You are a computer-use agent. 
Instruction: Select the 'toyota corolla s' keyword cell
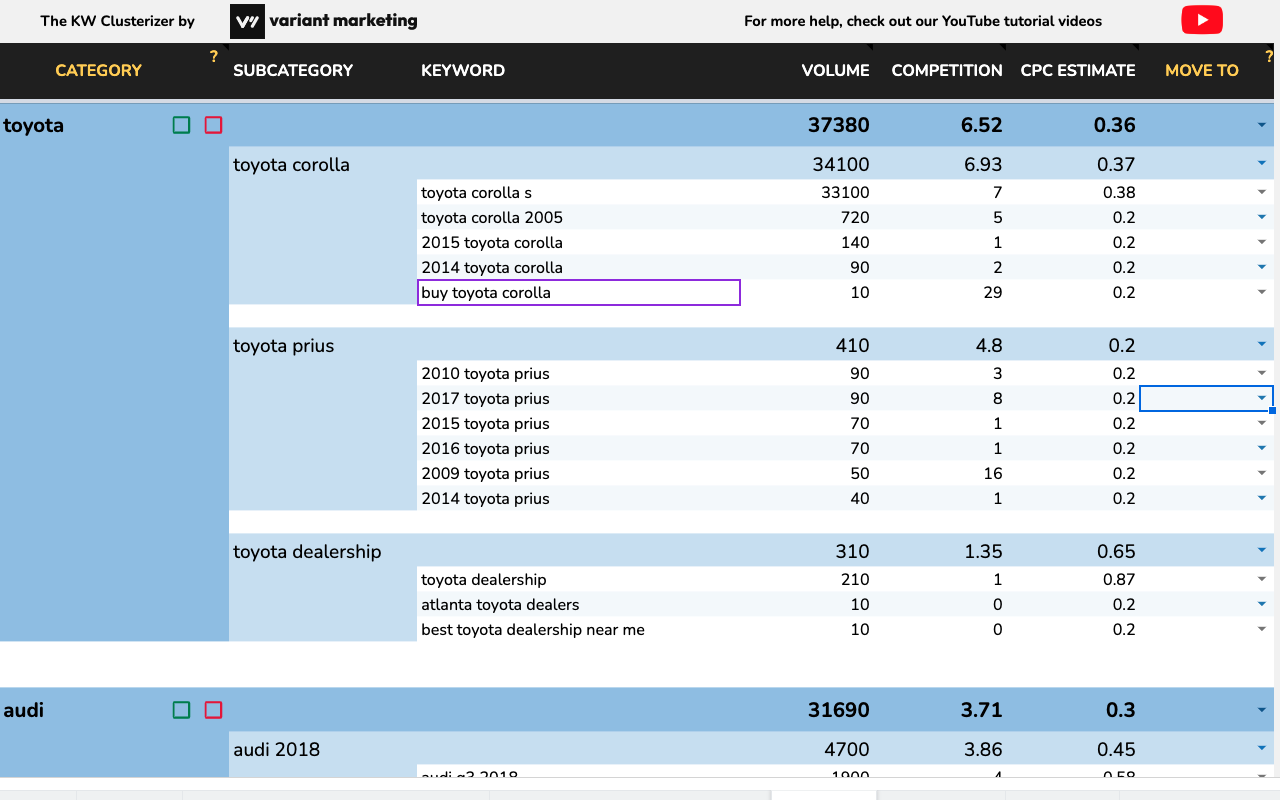pyautogui.click(x=579, y=192)
